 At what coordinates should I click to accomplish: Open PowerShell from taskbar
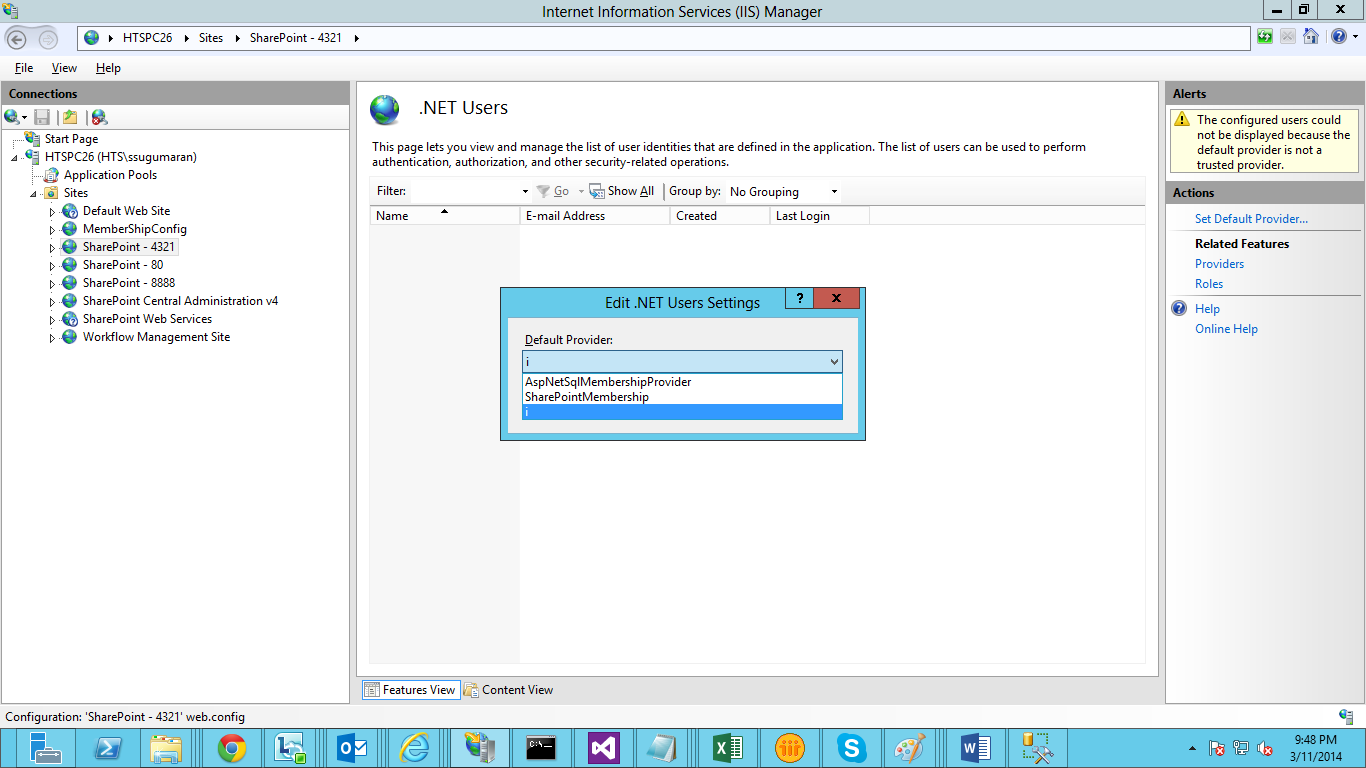108,748
